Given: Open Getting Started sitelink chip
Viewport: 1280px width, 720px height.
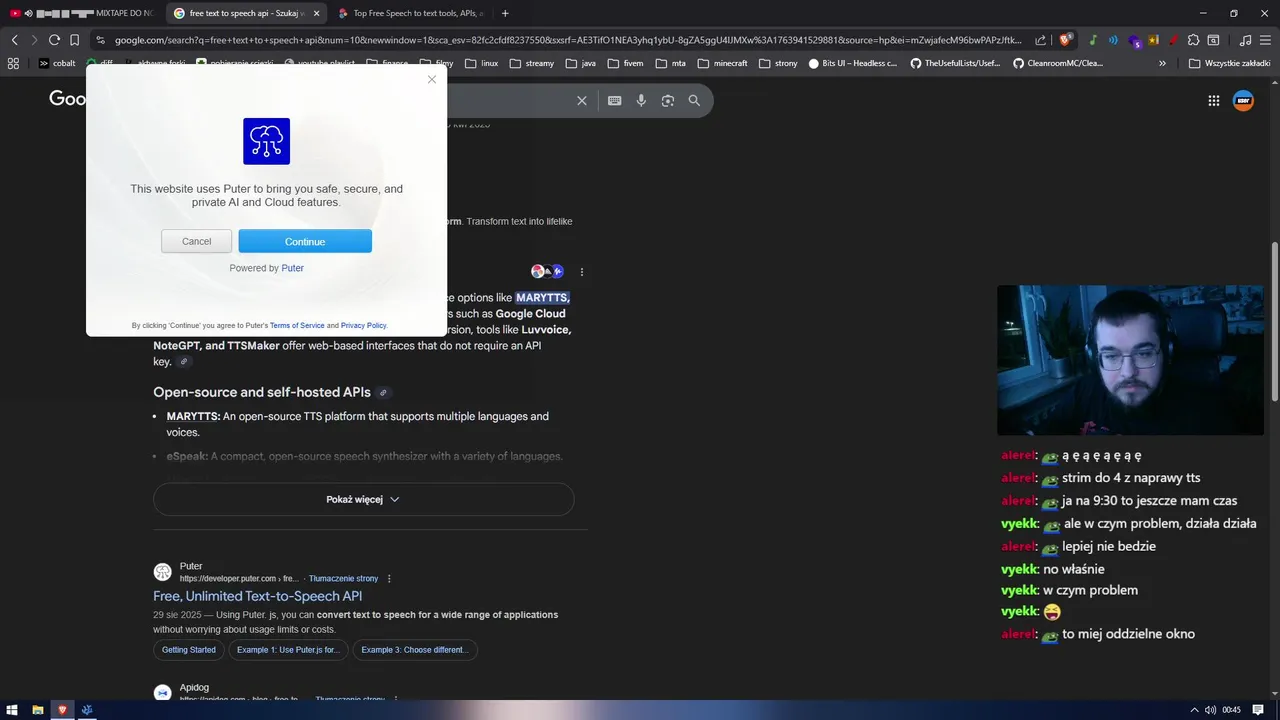Looking at the screenshot, I should tap(189, 650).
